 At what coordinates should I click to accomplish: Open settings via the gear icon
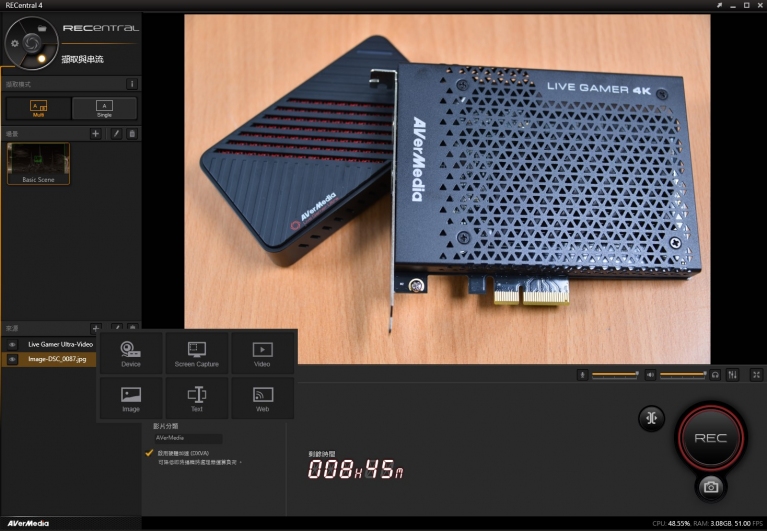(15, 44)
